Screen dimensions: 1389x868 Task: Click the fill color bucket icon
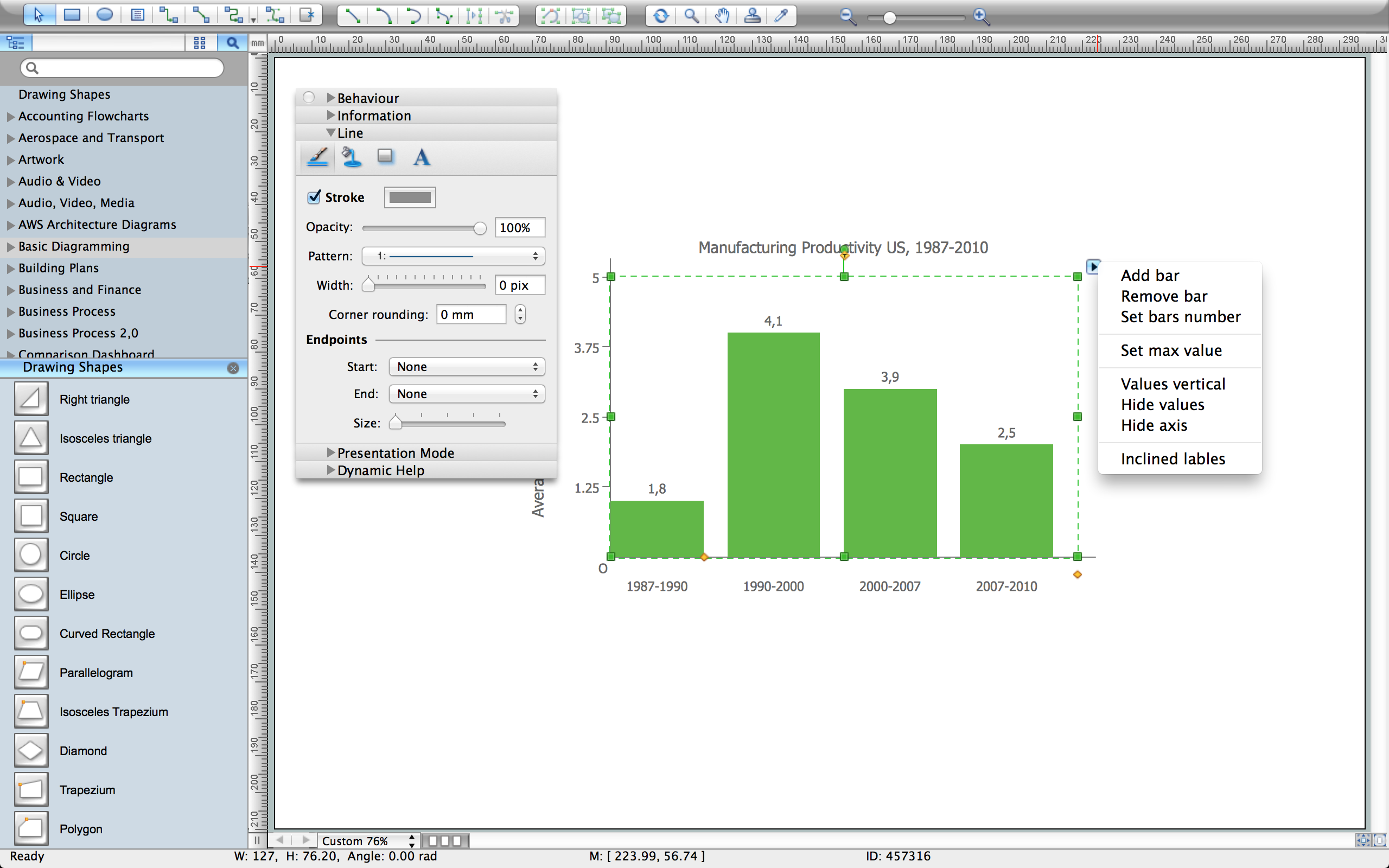point(350,157)
